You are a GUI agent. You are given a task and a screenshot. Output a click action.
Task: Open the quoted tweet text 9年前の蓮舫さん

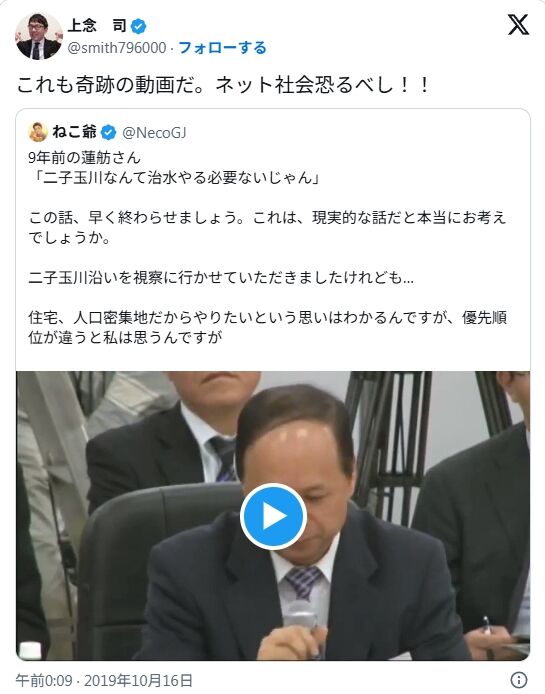[84, 158]
